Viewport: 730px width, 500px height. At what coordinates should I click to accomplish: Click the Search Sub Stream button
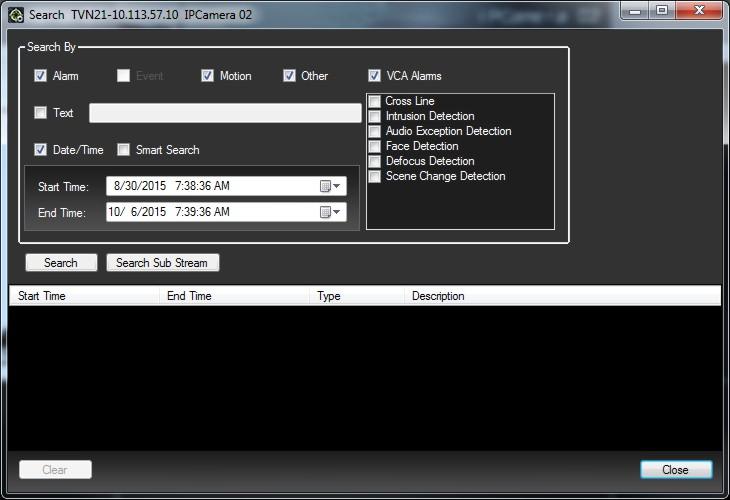click(x=162, y=263)
